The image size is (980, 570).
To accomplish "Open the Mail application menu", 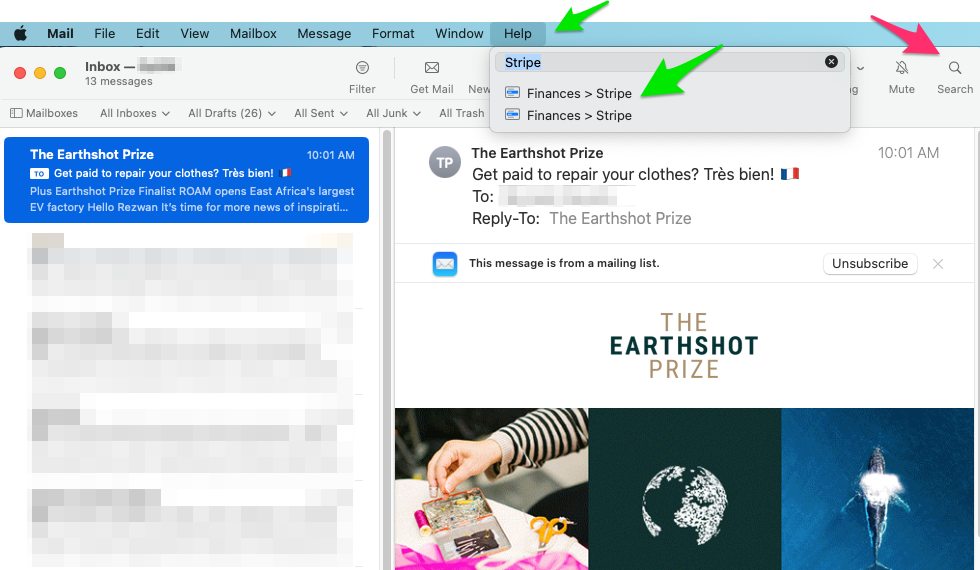I will pyautogui.click(x=60, y=34).
